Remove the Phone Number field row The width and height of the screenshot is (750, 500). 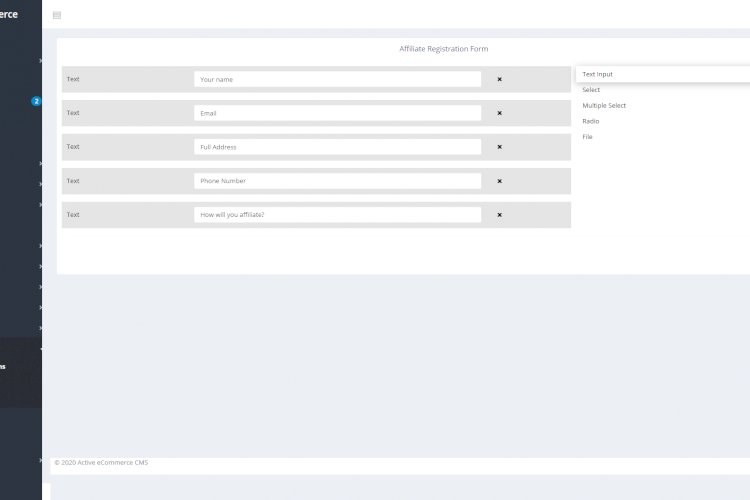(x=499, y=181)
